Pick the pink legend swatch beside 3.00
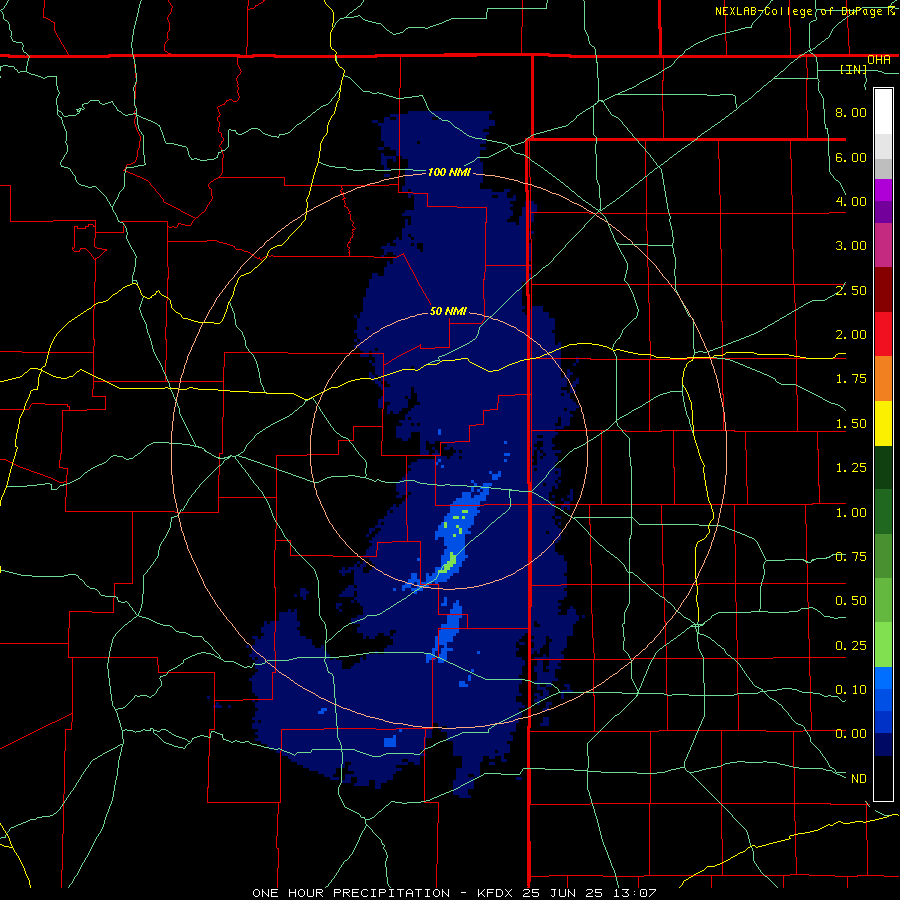This screenshot has width=900, height=900. click(x=883, y=246)
